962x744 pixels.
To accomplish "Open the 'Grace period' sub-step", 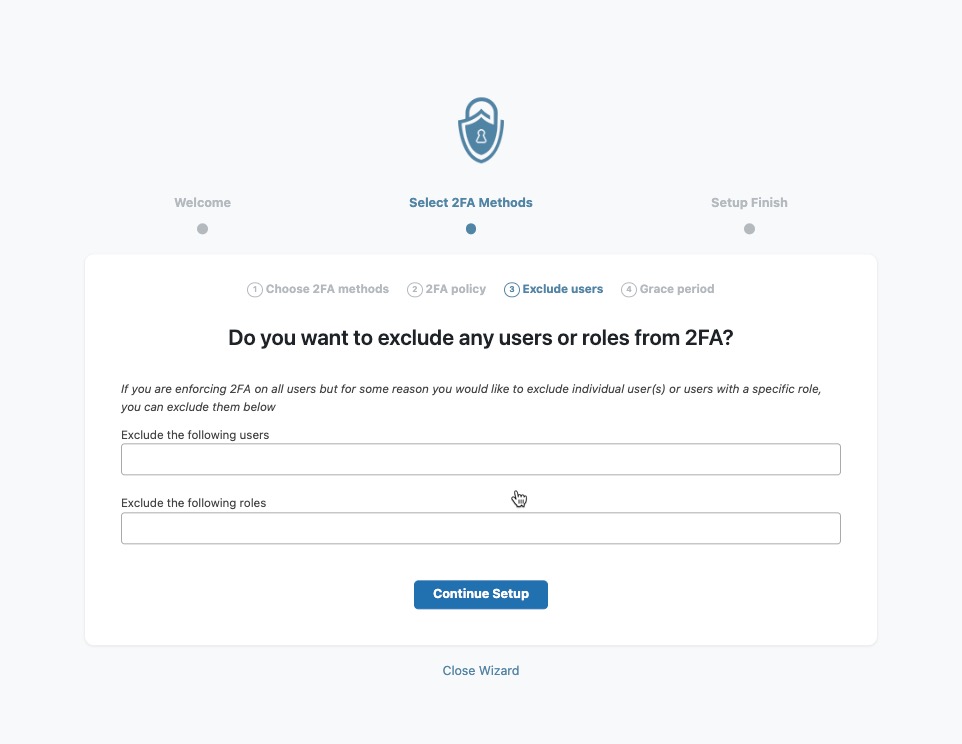I will click(x=677, y=289).
